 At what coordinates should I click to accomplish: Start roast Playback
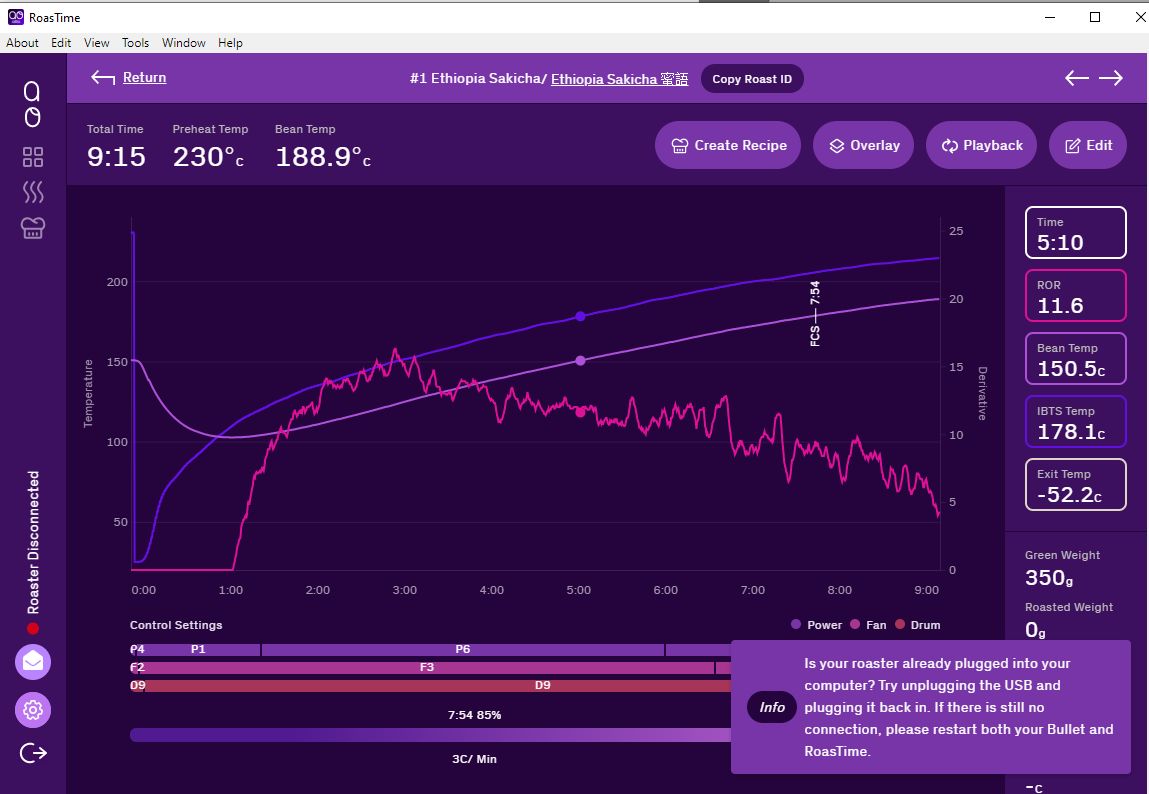click(x=981, y=145)
